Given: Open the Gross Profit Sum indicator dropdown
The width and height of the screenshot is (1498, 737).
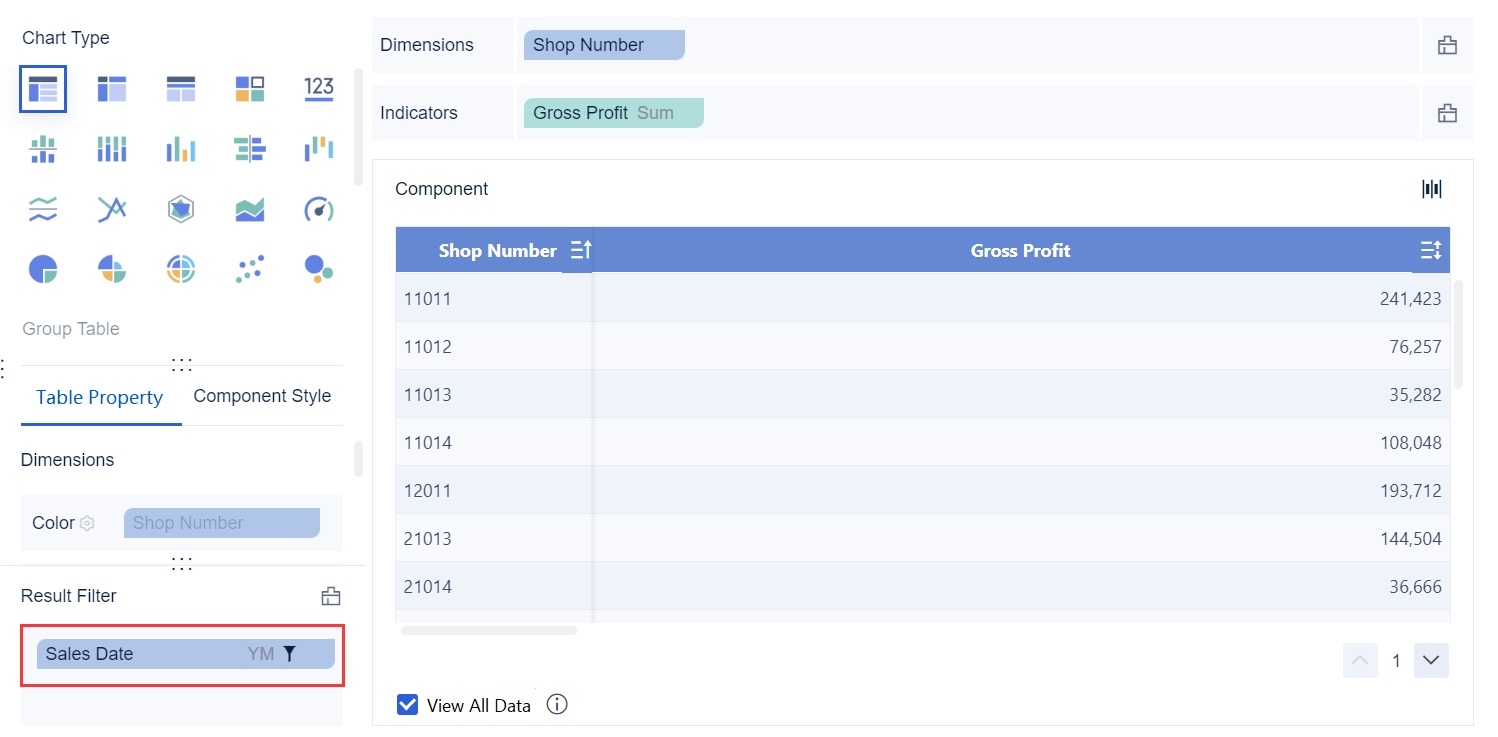Looking at the screenshot, I should (x=613, y=113).
